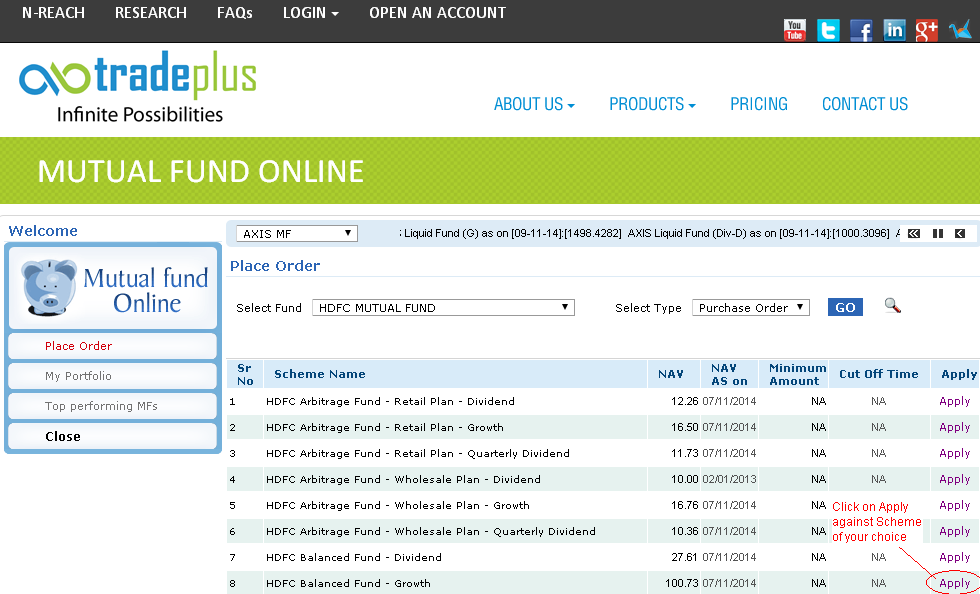The height and width of the screenshot is (594, 980).
Task: Open the N-REACH menu item
Action: click(x=53, y=13)
